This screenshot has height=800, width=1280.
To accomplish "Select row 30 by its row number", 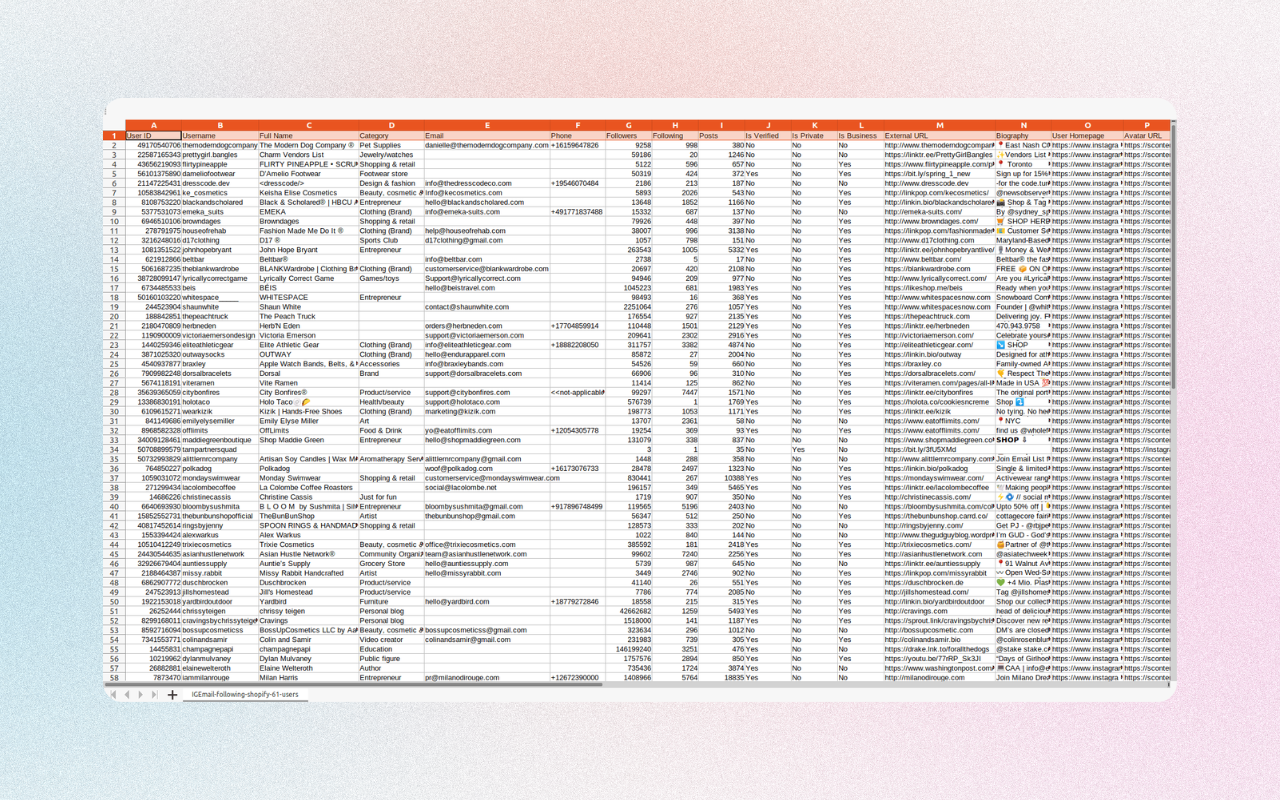I will coord(114,411).
